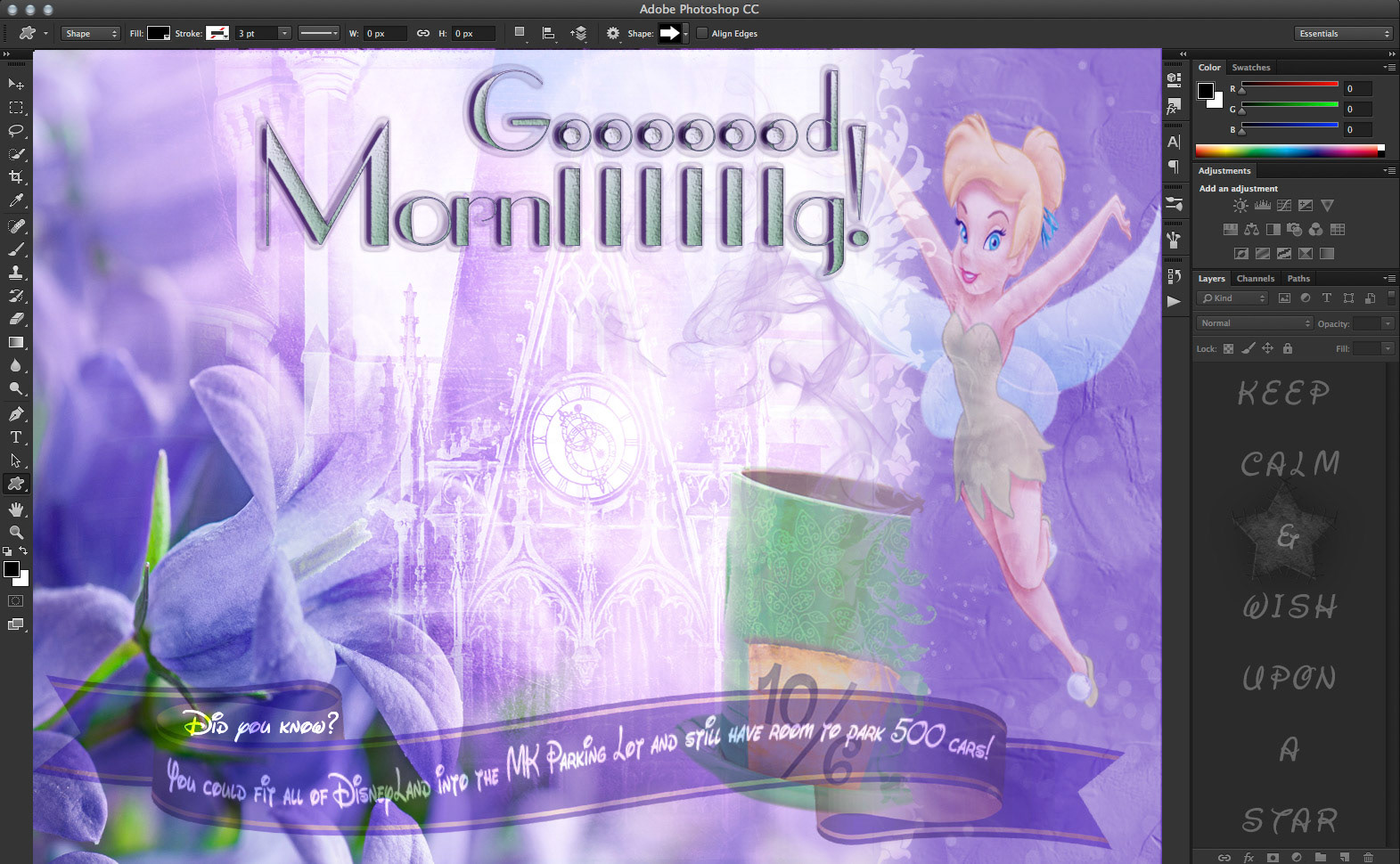Toggle lock all padlock

1287,348
